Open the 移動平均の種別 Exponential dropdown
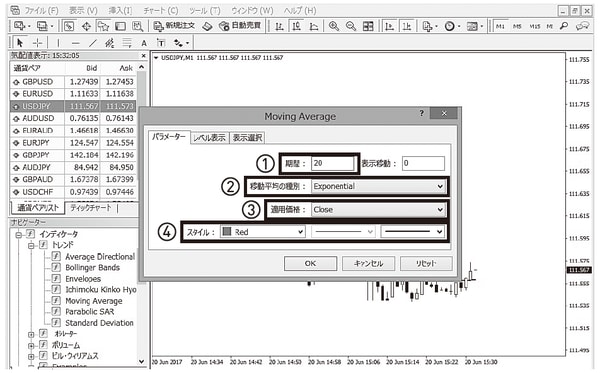This screenshot has height=373, width=600. [378, 186]
